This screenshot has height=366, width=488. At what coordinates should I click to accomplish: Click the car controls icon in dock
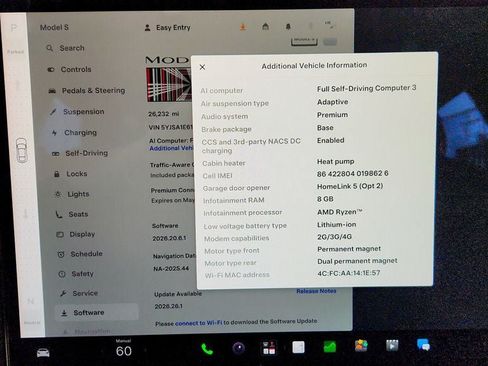click(x=43, y=352)
